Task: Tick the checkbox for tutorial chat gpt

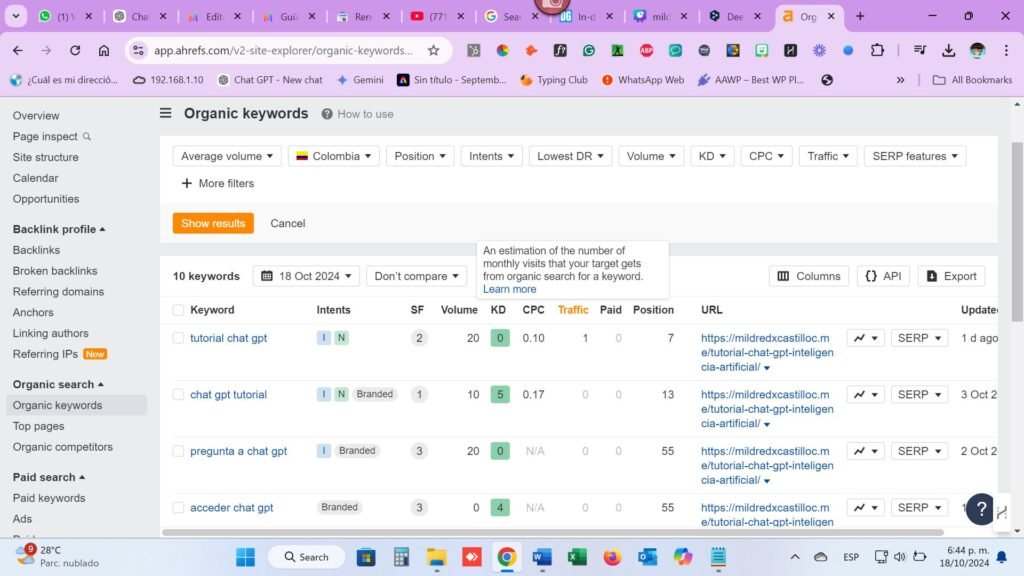Action: pos(178,339)
